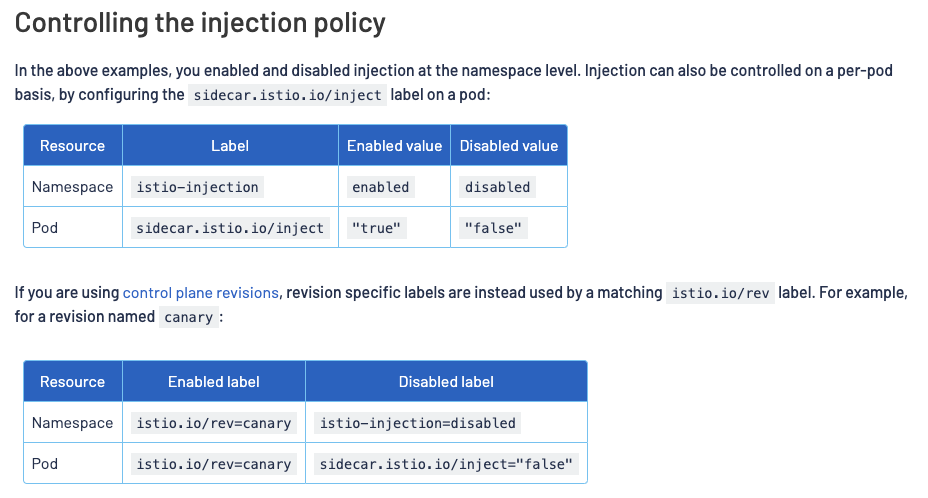Image resolution: width=928 pixels, height=498 pixels.
Task: Select the istio-injection label cell
Action: pos(197,187)
